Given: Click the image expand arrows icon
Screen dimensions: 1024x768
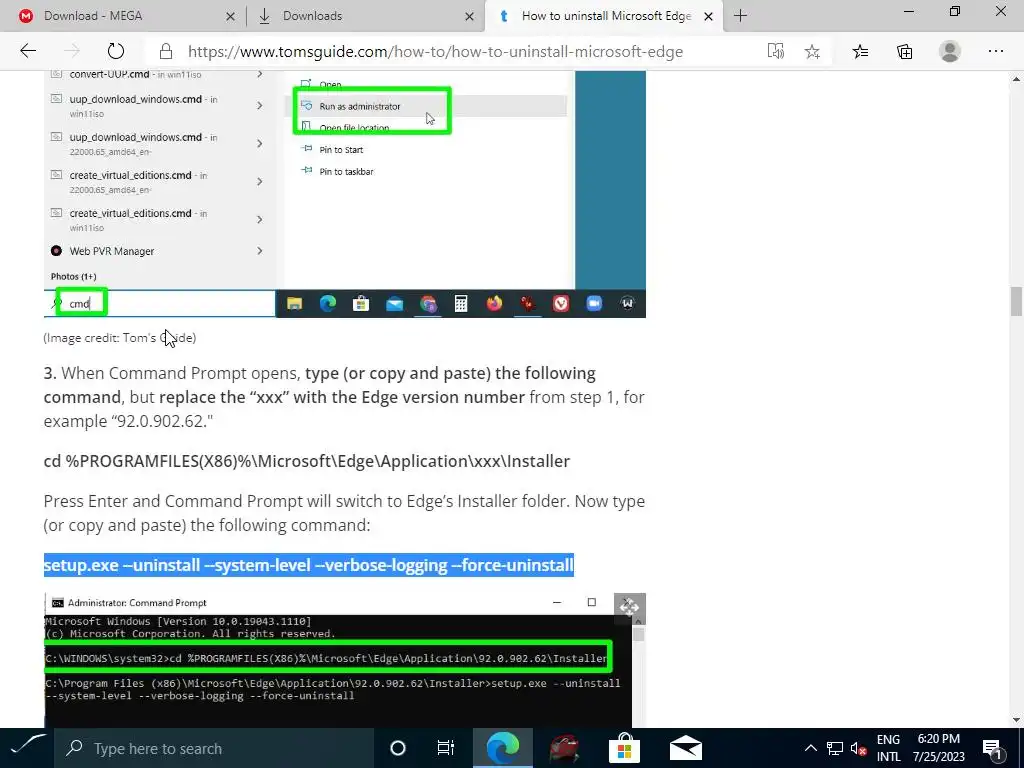Looking at the screenshot, I should tap(630, 608).
